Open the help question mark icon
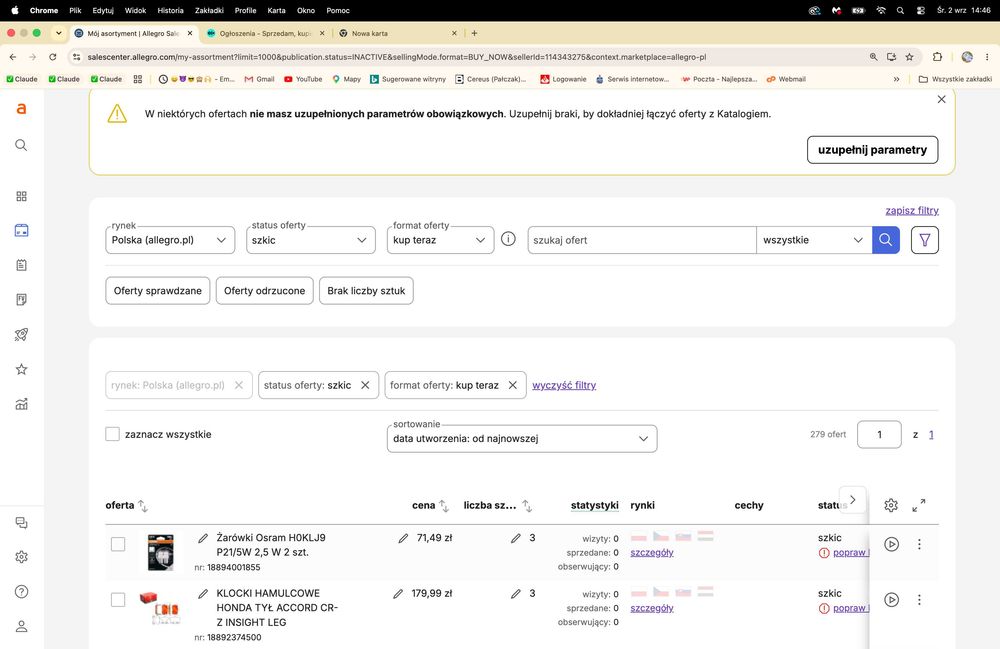The width and height of the screenshot is (1000, 649). (x=21, y=592)
